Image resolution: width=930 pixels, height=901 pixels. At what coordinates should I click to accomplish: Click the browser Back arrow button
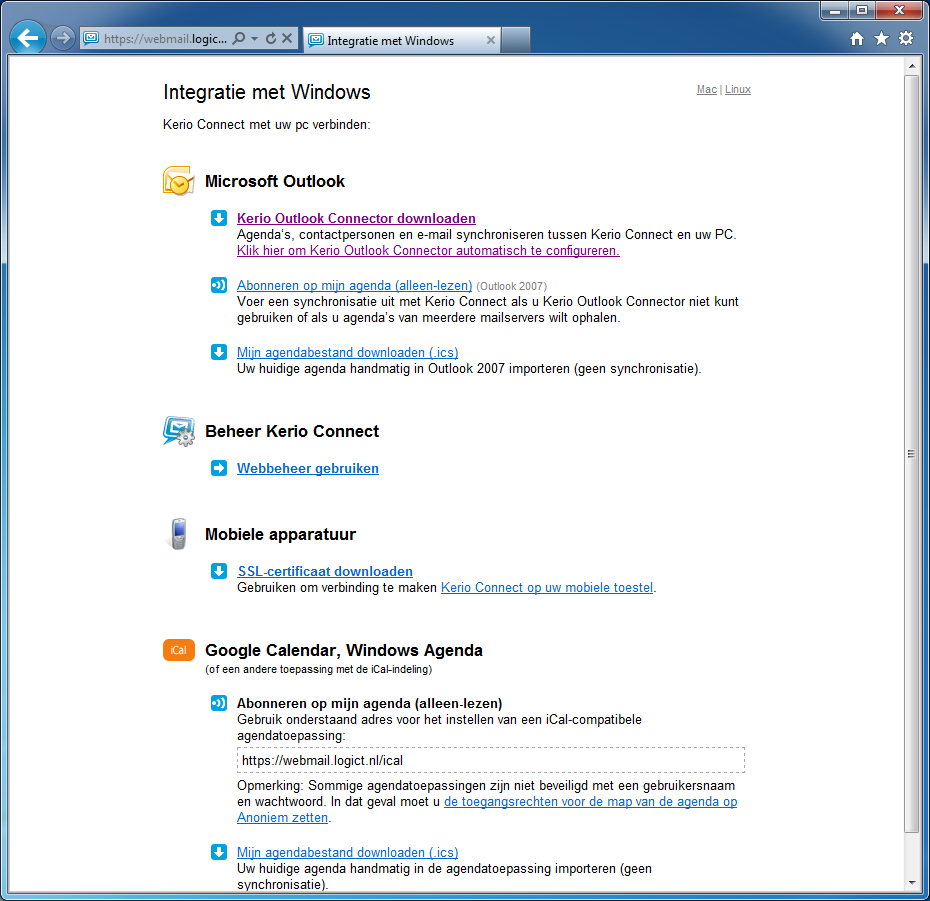click(x=28, y=39)
